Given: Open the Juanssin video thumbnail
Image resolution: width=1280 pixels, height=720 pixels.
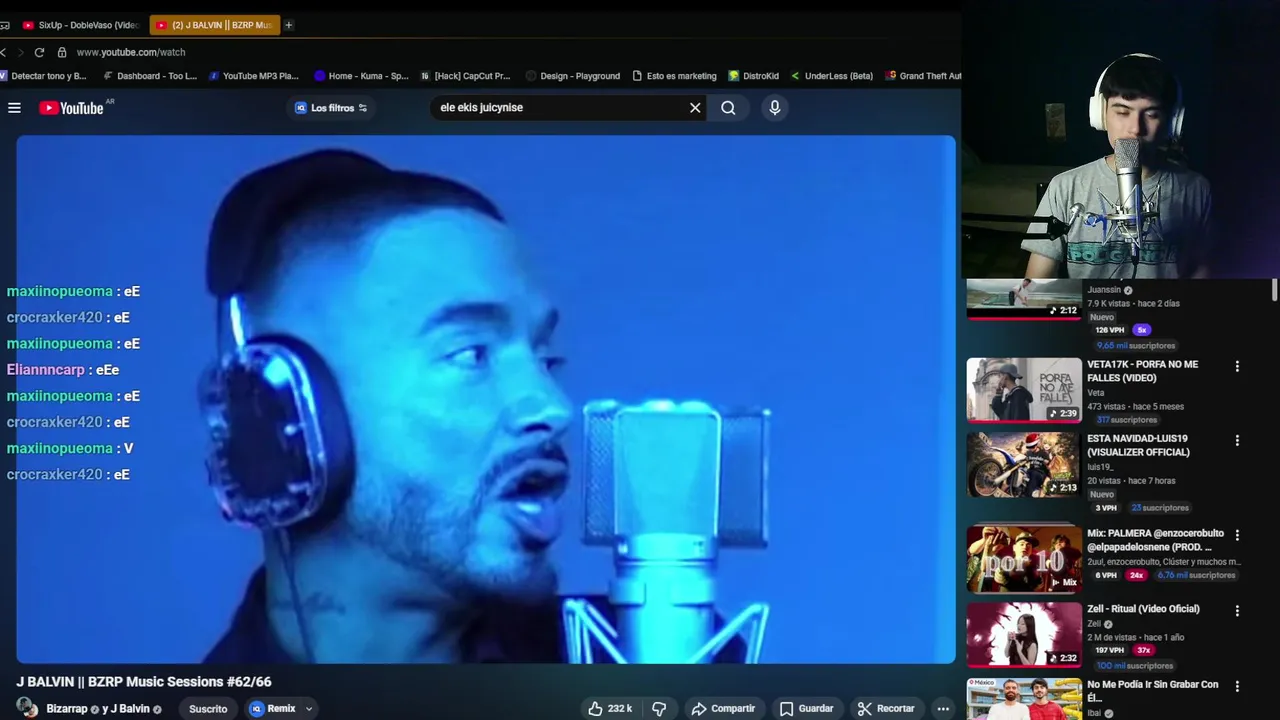Looking at the screenshot, I should click(x=1024, y=300).
